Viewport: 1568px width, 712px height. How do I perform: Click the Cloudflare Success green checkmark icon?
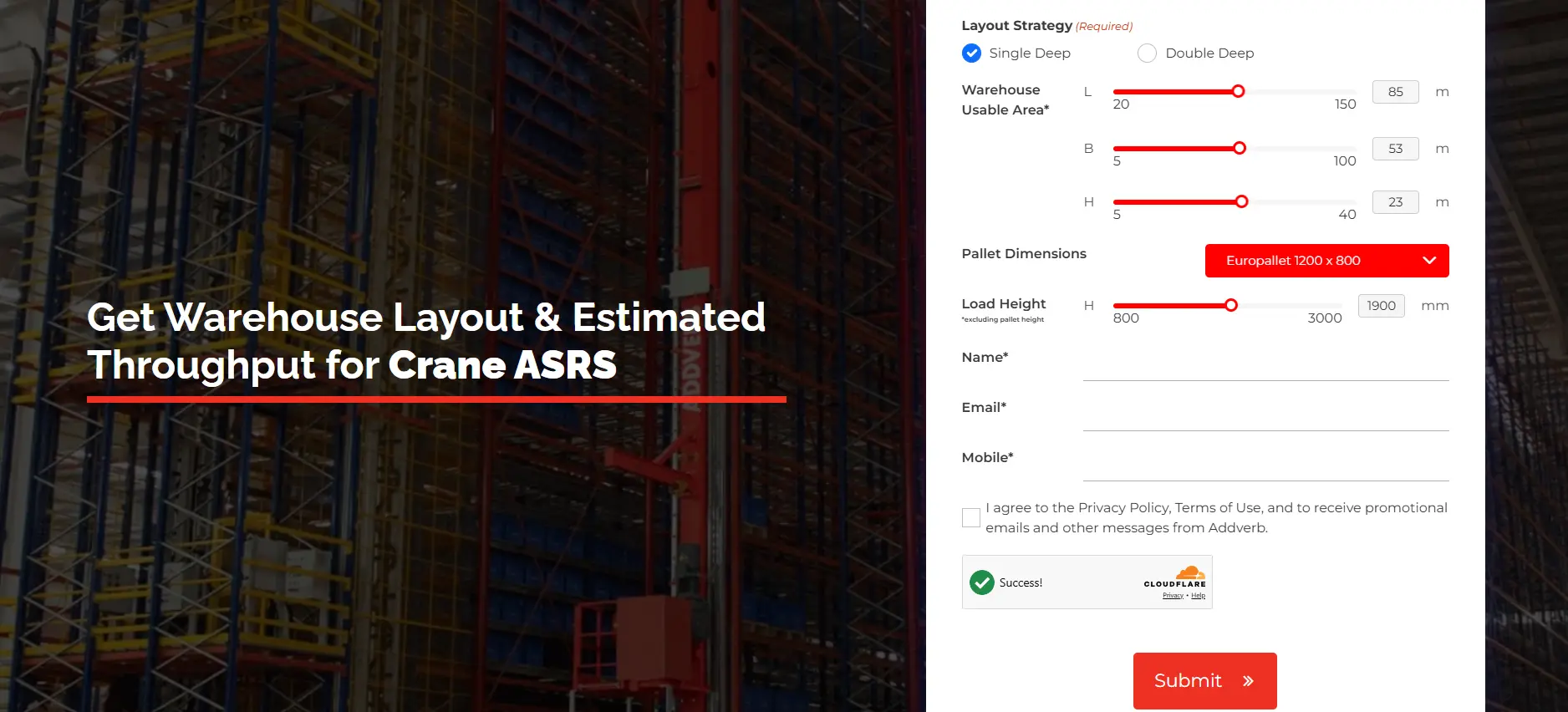982,582
